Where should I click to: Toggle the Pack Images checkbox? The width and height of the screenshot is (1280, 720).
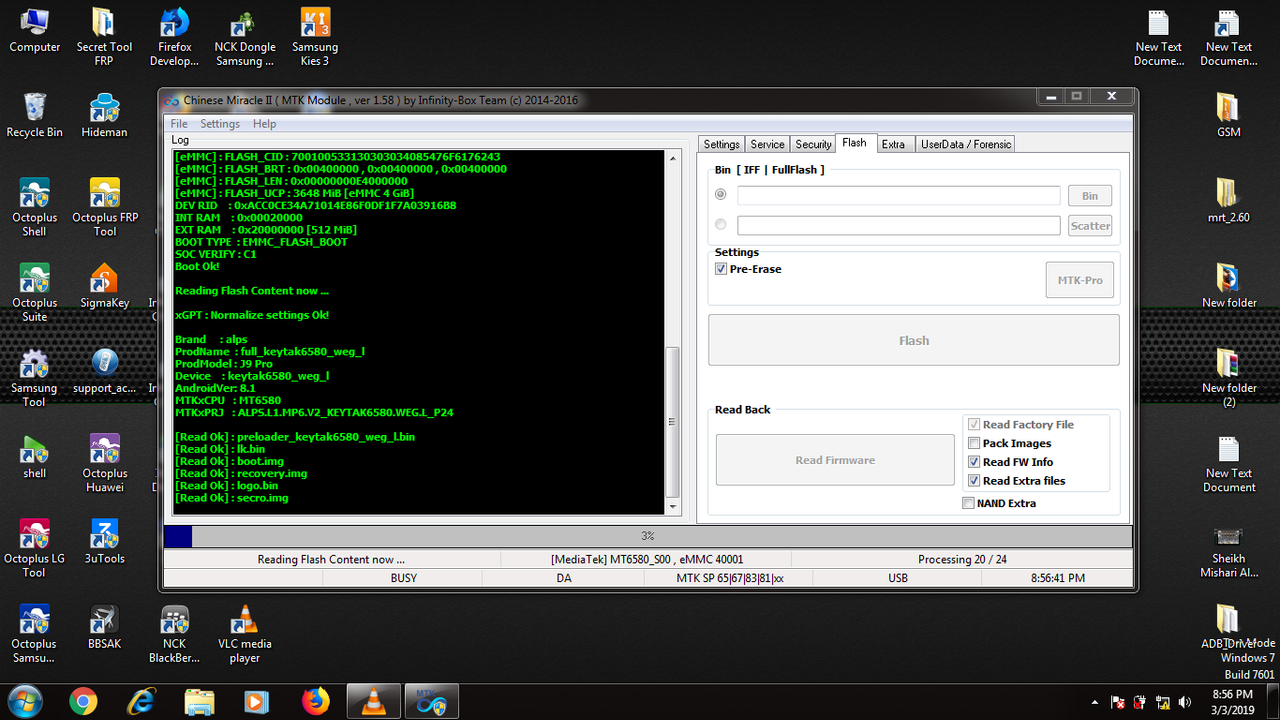(x=974, y=443)
